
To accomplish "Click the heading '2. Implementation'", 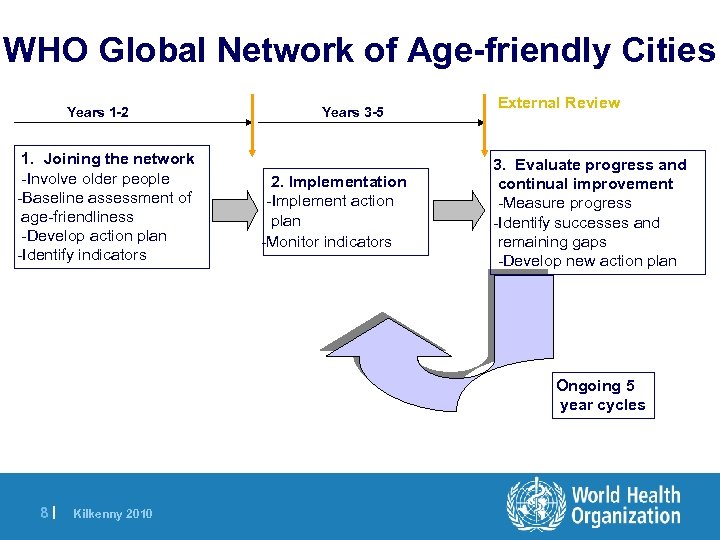I will pos(338,182).
